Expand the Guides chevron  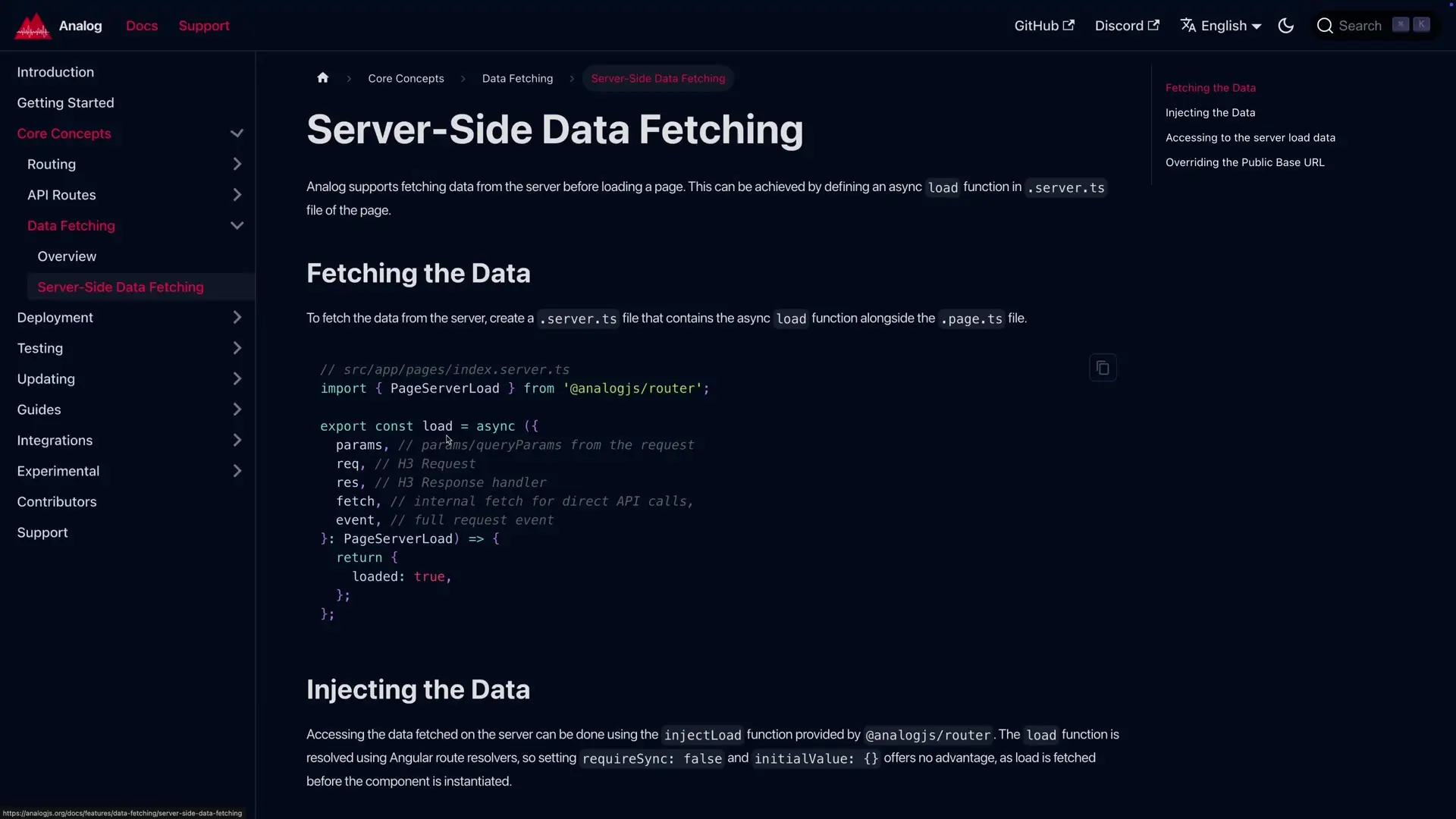[x=237, y=409]
